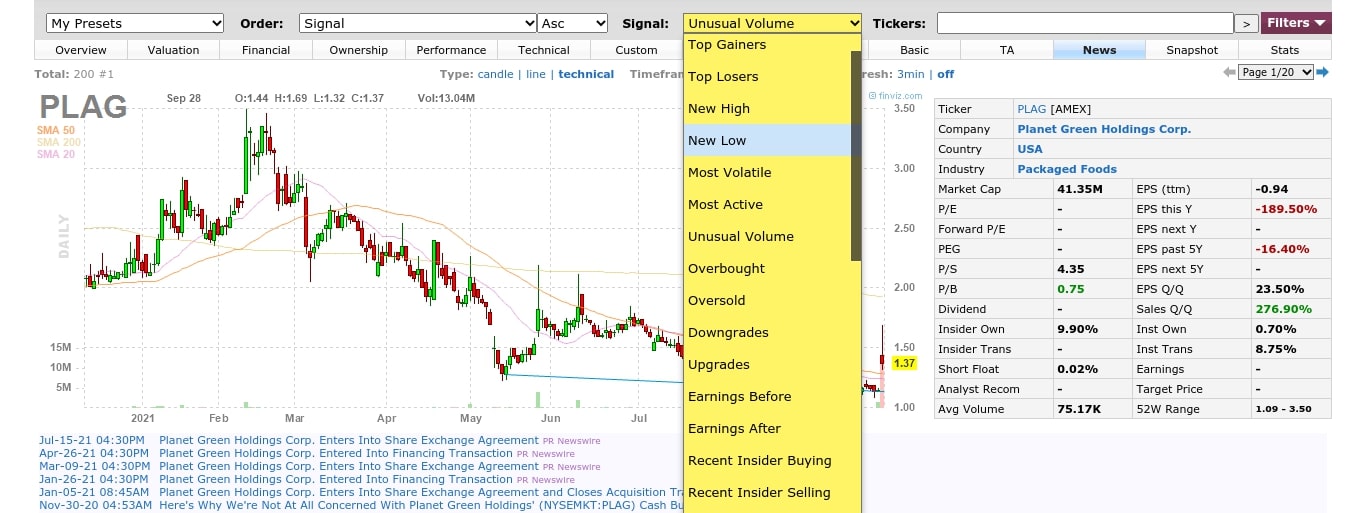The height and width of the screenshot is (513, 1366).
Task: Choose New Low from signal list
Action: coord(717,141)
